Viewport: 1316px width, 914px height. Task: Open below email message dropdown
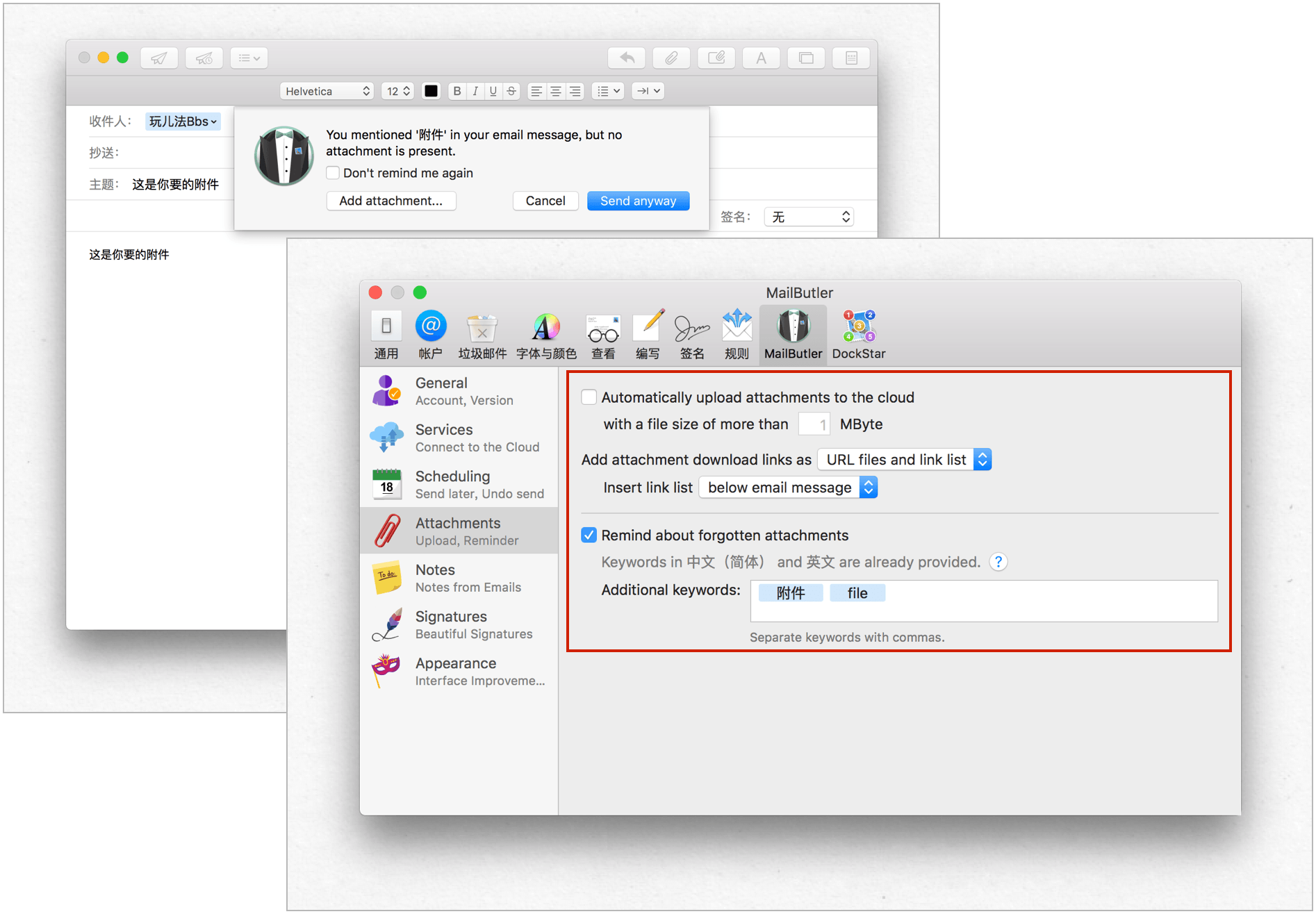pyautogui.click(x=789, y=488)
